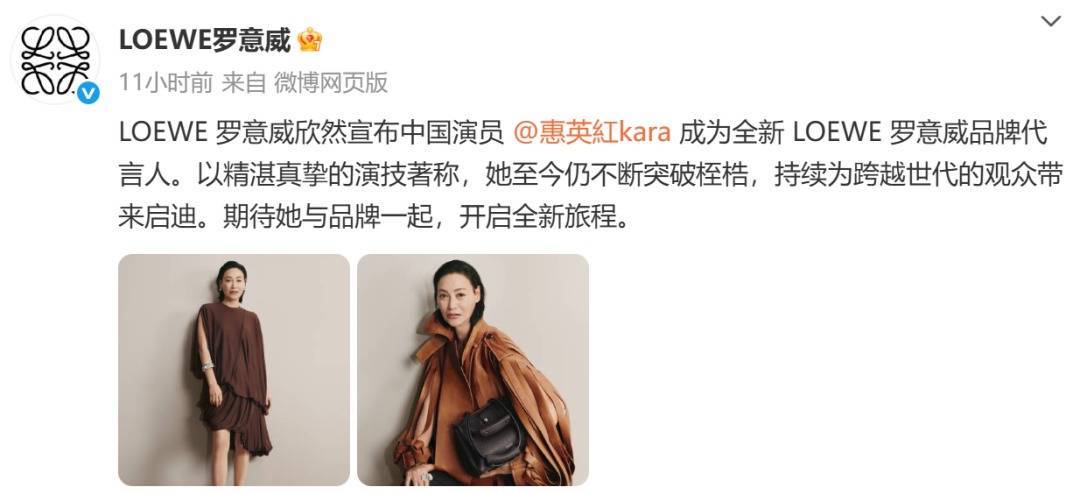Screen dimensions: 1080x494
Task: Open the @惠英紅kara mention link
Action: pyautogui.click(x=592, y=132)
